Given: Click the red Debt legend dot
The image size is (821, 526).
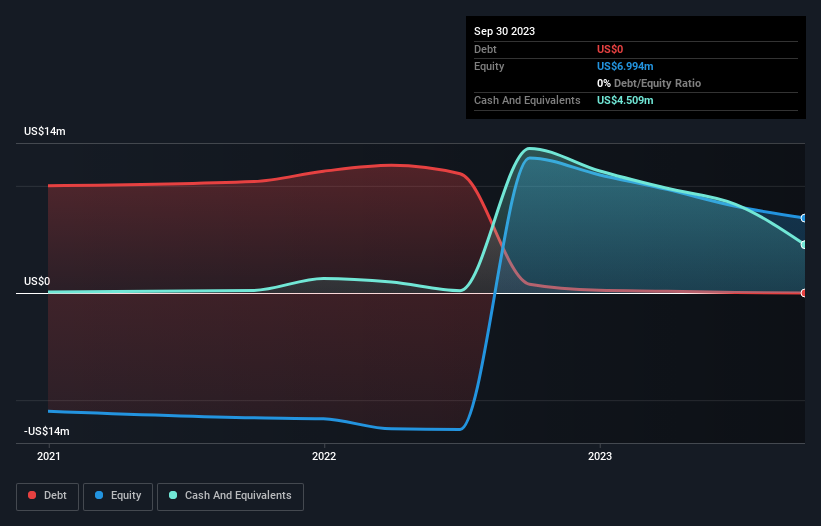Looking at the screenshot, I should [32, 495].
